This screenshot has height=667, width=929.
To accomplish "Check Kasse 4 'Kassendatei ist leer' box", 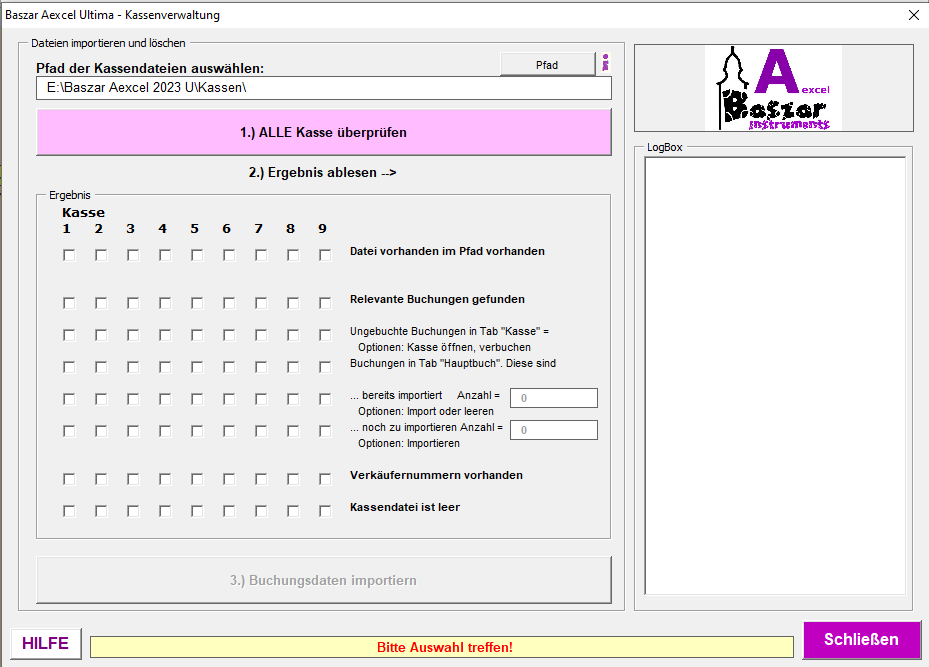I will 165,511.
